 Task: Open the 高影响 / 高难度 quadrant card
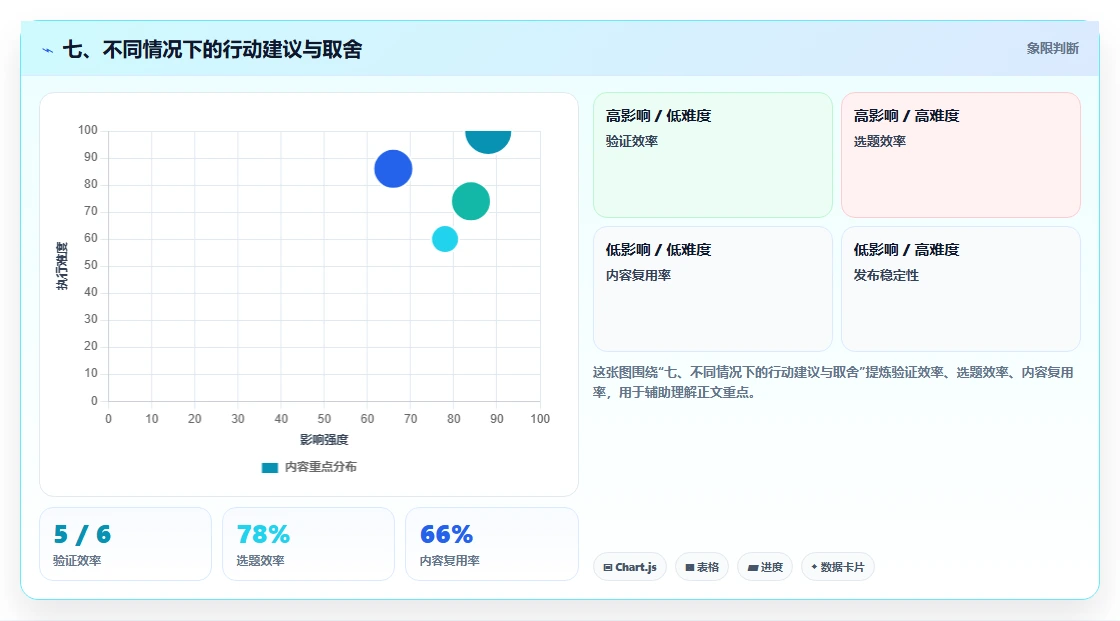coord(961,154)
